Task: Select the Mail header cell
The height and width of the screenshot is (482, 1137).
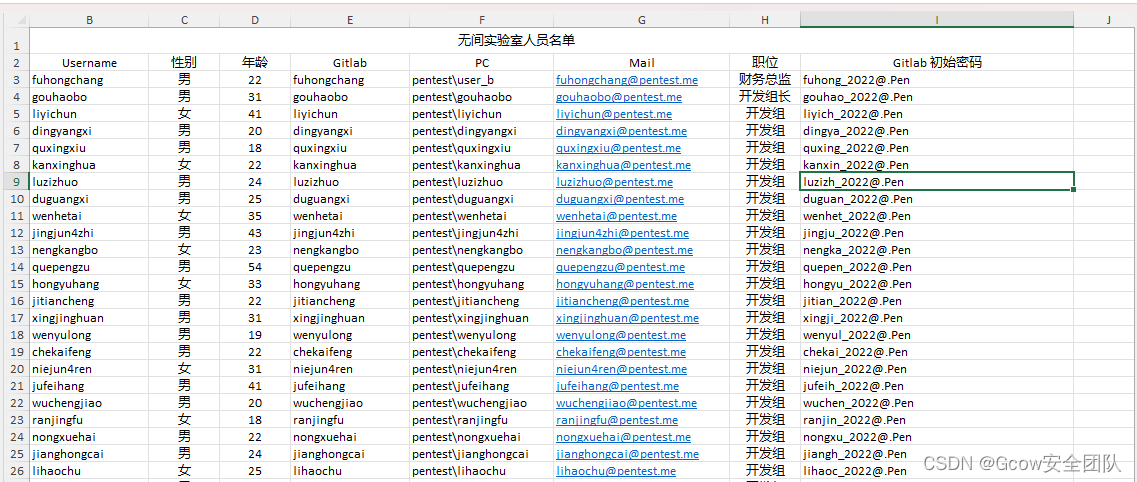Action: (x=642, y=63)
